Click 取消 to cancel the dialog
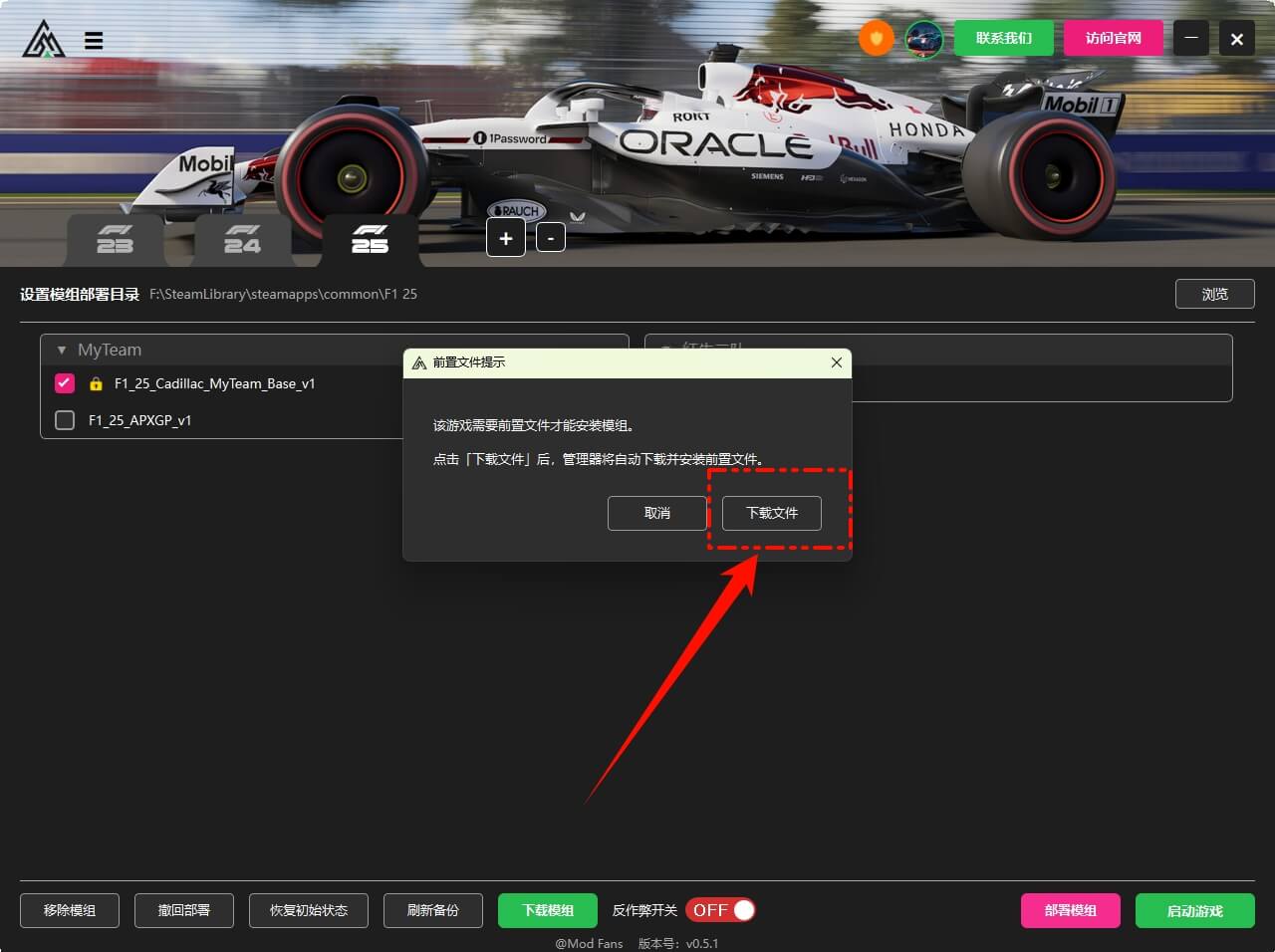The width and height of the screenshot is (1275, 952). coord(656,513)
